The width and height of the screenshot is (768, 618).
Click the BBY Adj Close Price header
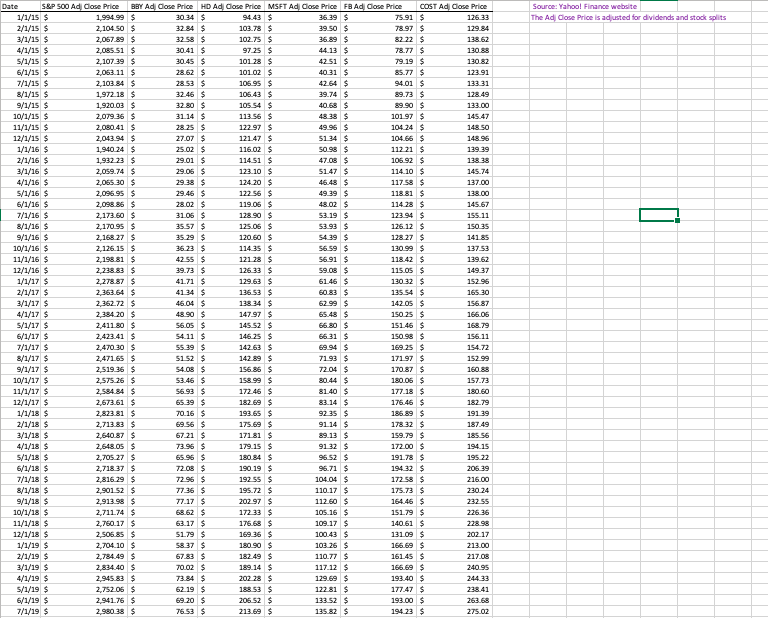(x=163, y=6)
